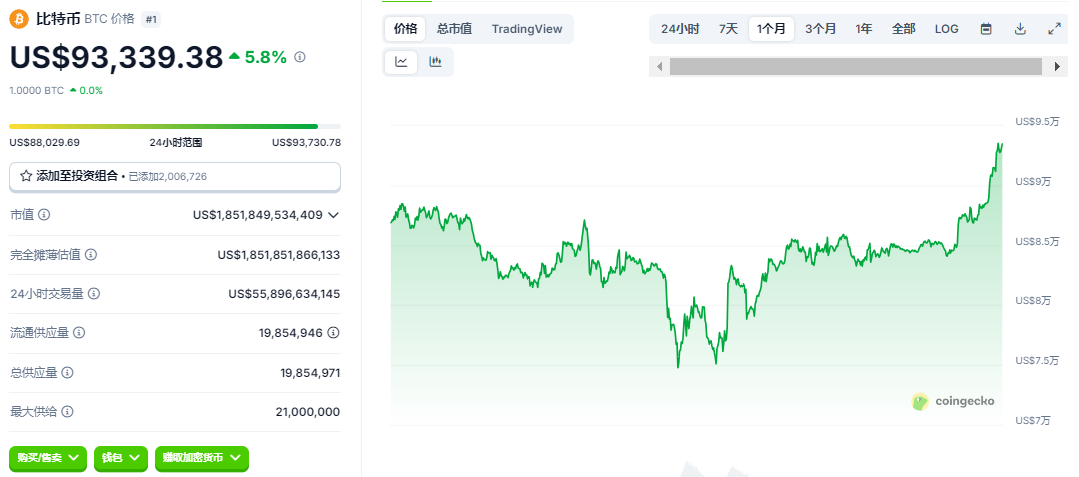Click the volume value US$55,896,634,145
This screenshot has height=477, width=1079.
click(284, 294)
